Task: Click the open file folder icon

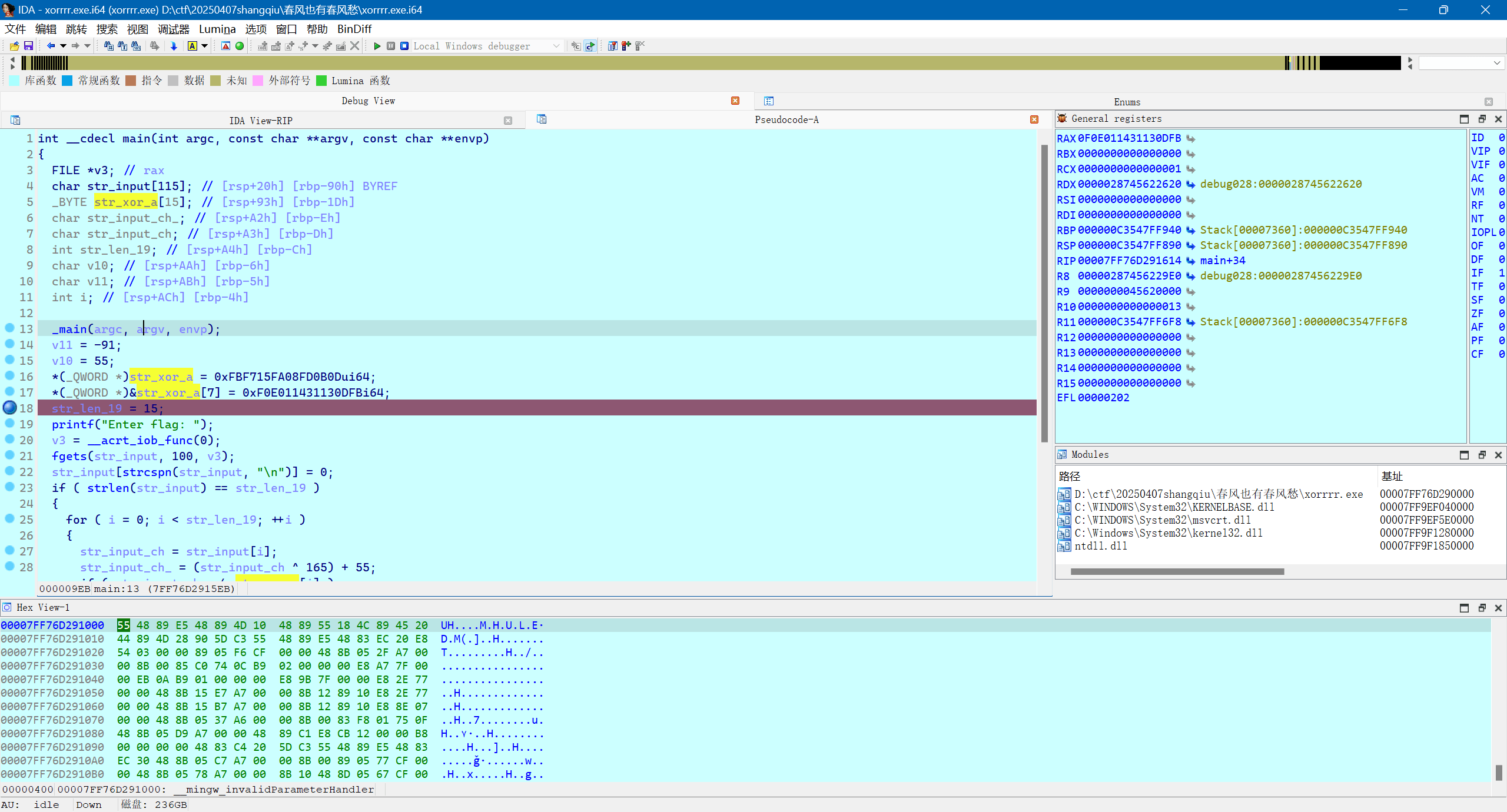Action: tap(14, 46)
